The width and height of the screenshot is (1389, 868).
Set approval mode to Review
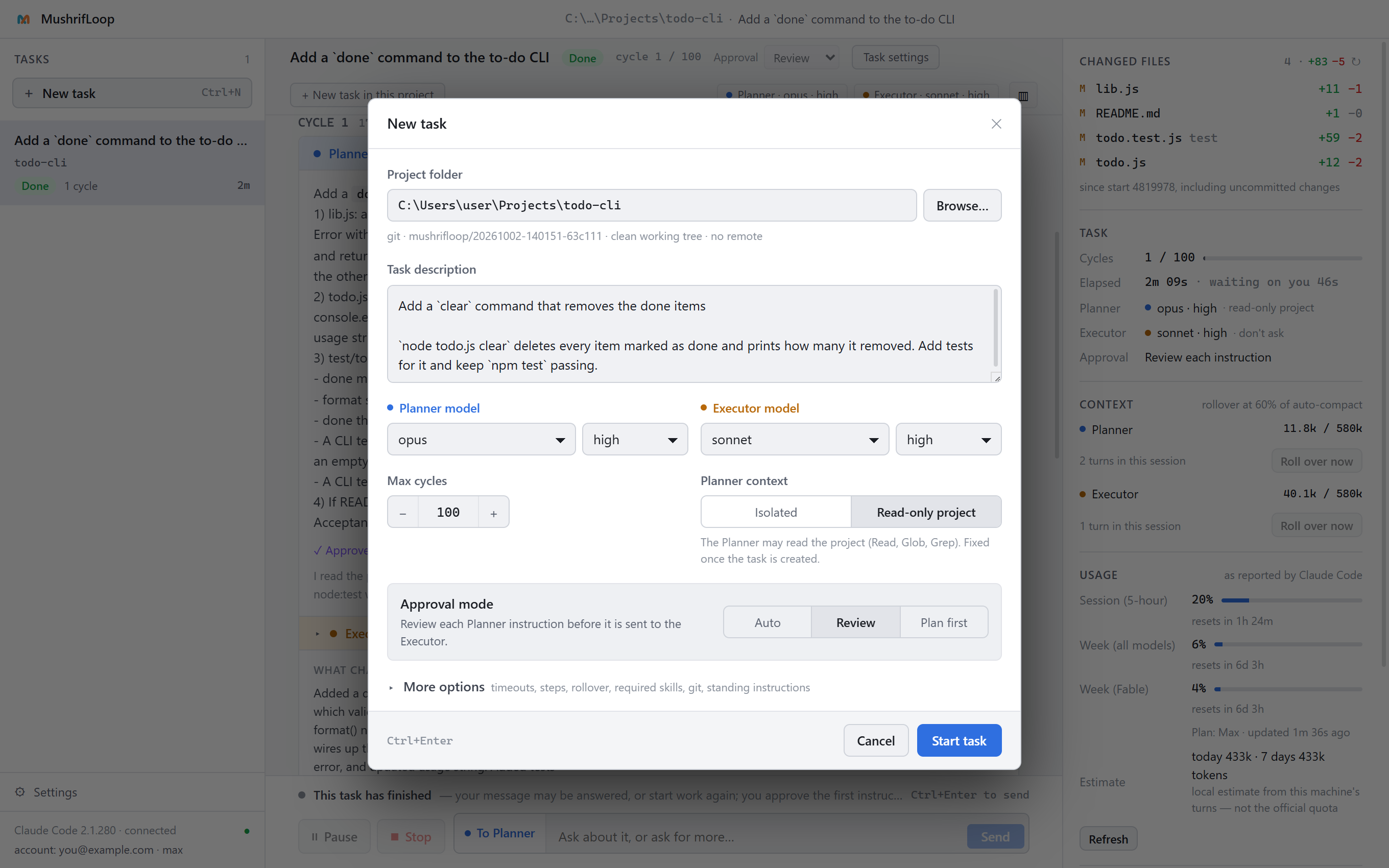855,622
